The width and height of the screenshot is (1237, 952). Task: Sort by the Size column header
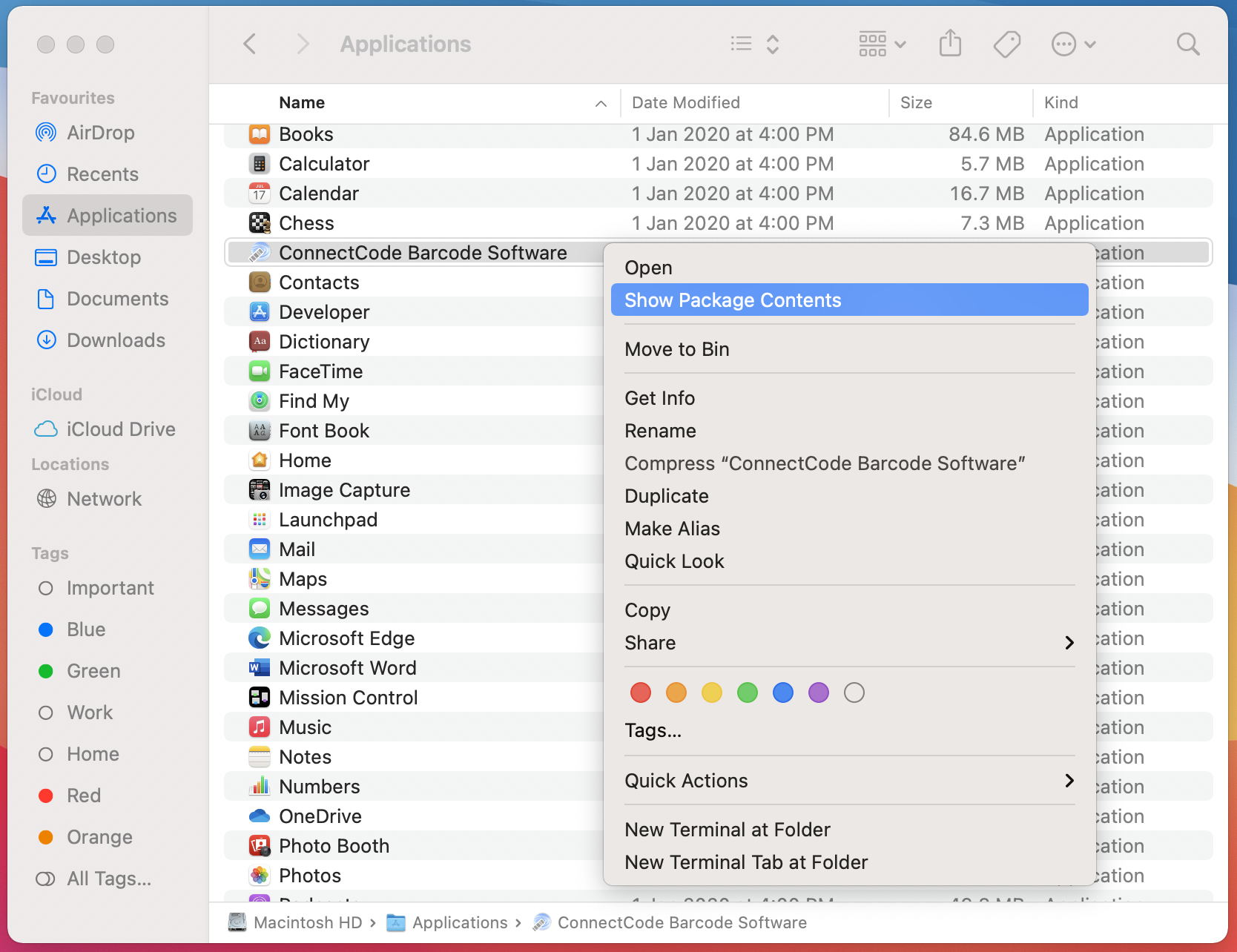tap(960, 103)
